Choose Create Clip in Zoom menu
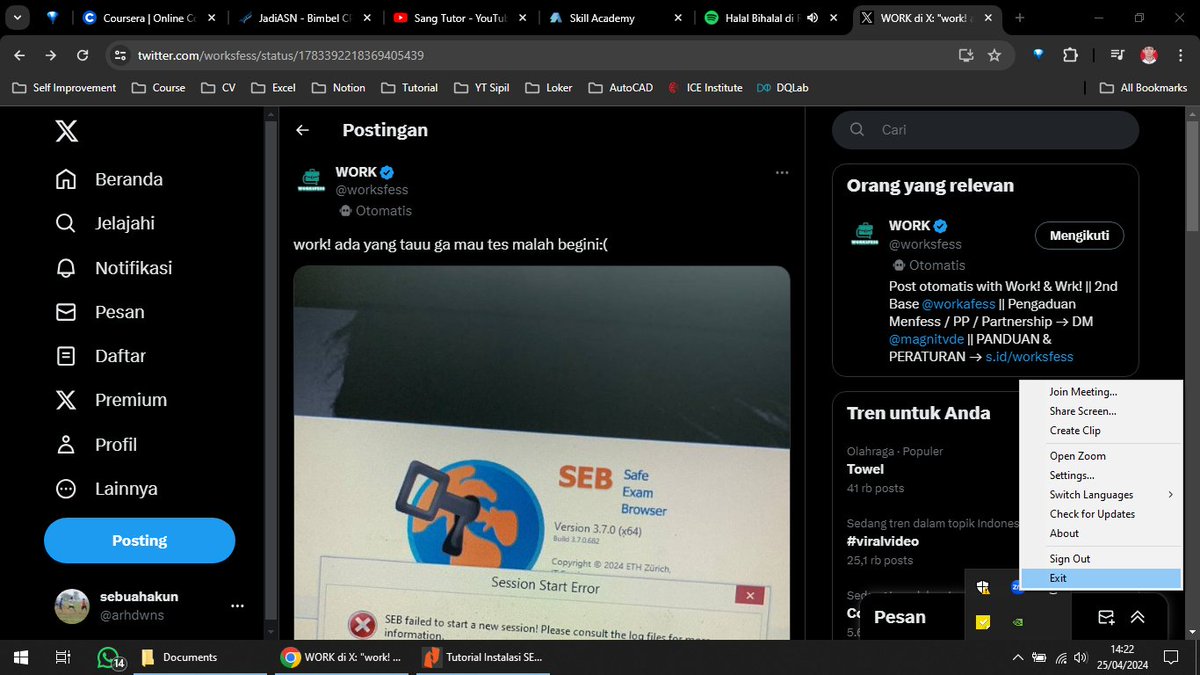Image resolution: width=1200 pixels, height=675 pixels. tap(1100, 430)
